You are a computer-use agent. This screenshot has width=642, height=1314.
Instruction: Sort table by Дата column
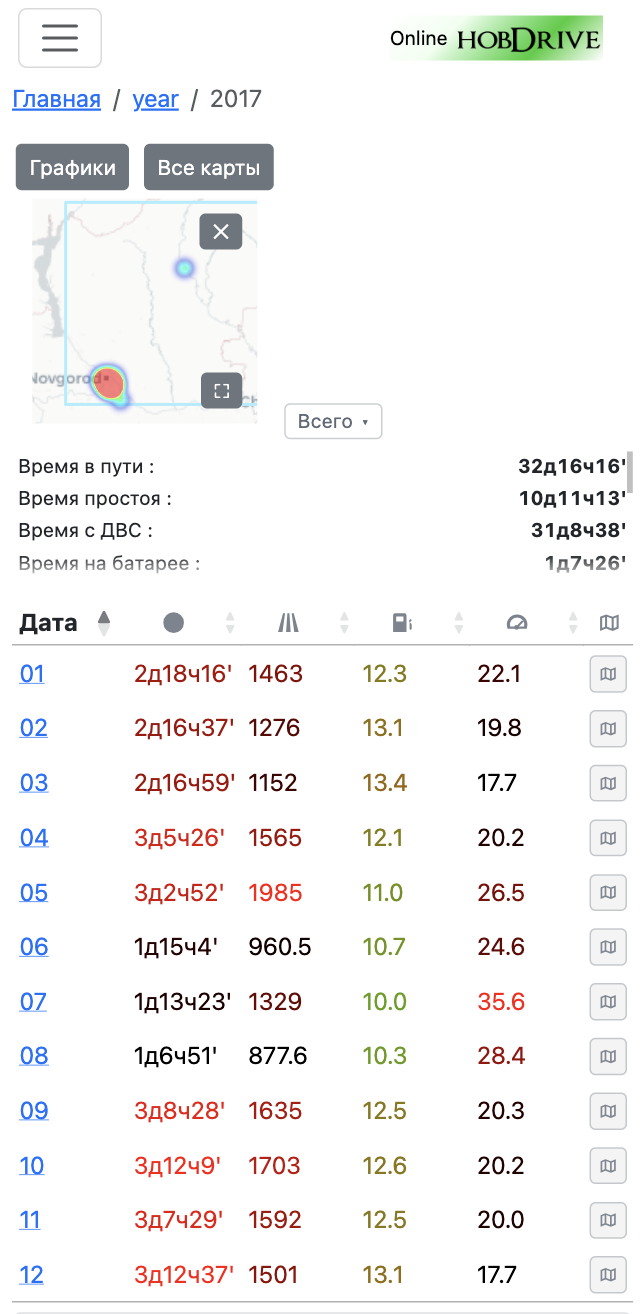coord(48,623)
